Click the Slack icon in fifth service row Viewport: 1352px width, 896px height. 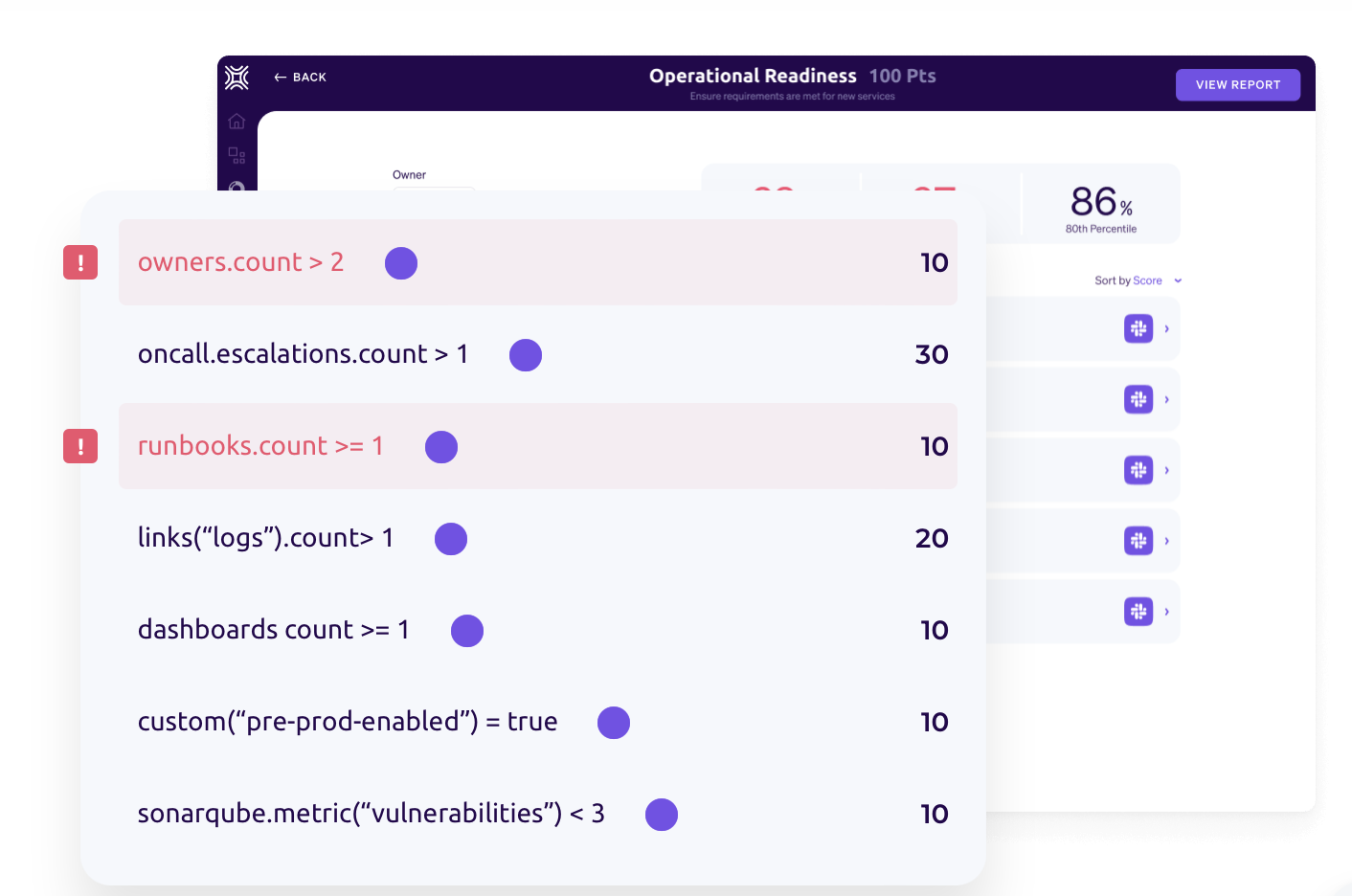[x=1138, y=611]
